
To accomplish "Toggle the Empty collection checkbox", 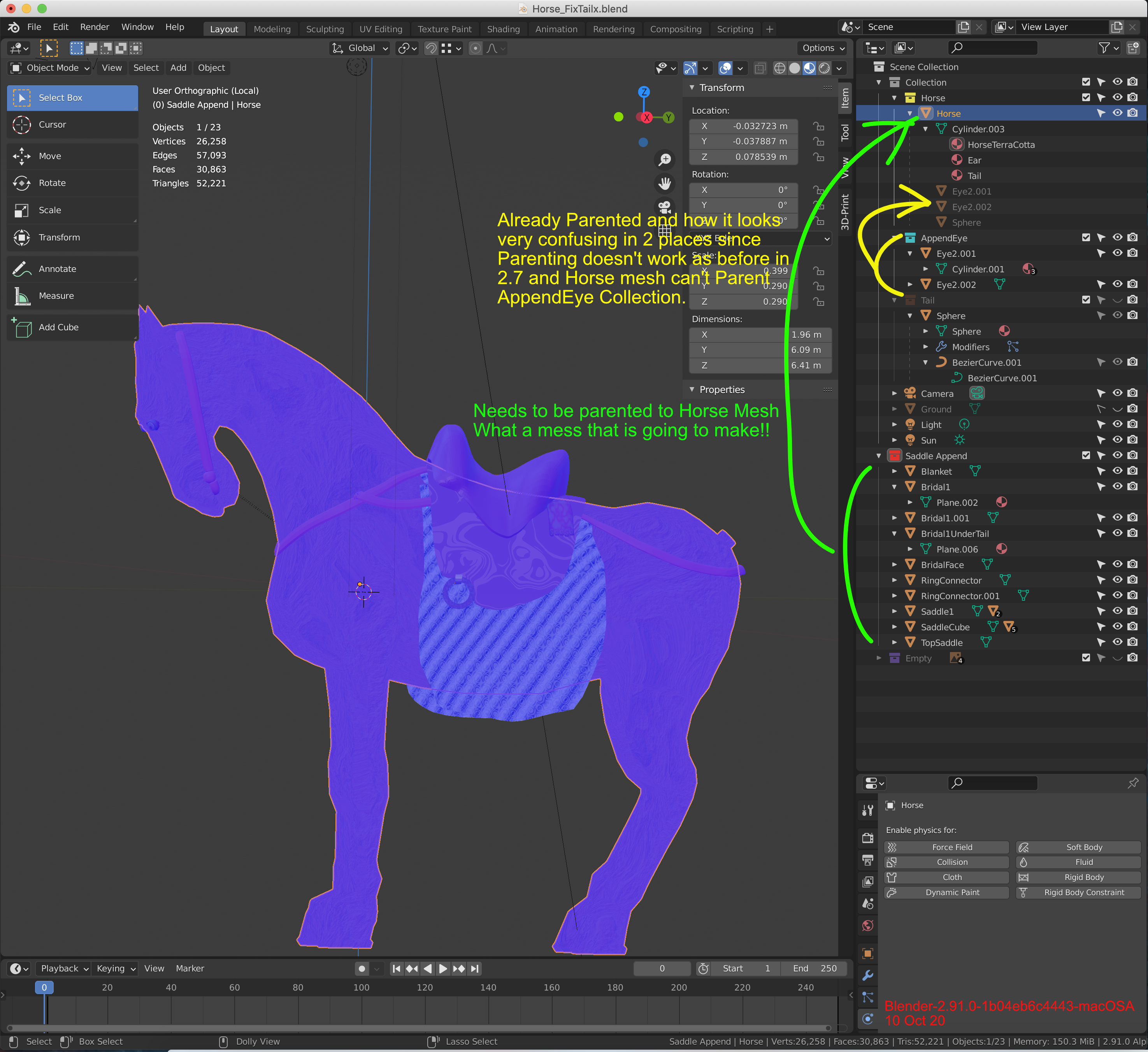I will (x=1086, y=657).
